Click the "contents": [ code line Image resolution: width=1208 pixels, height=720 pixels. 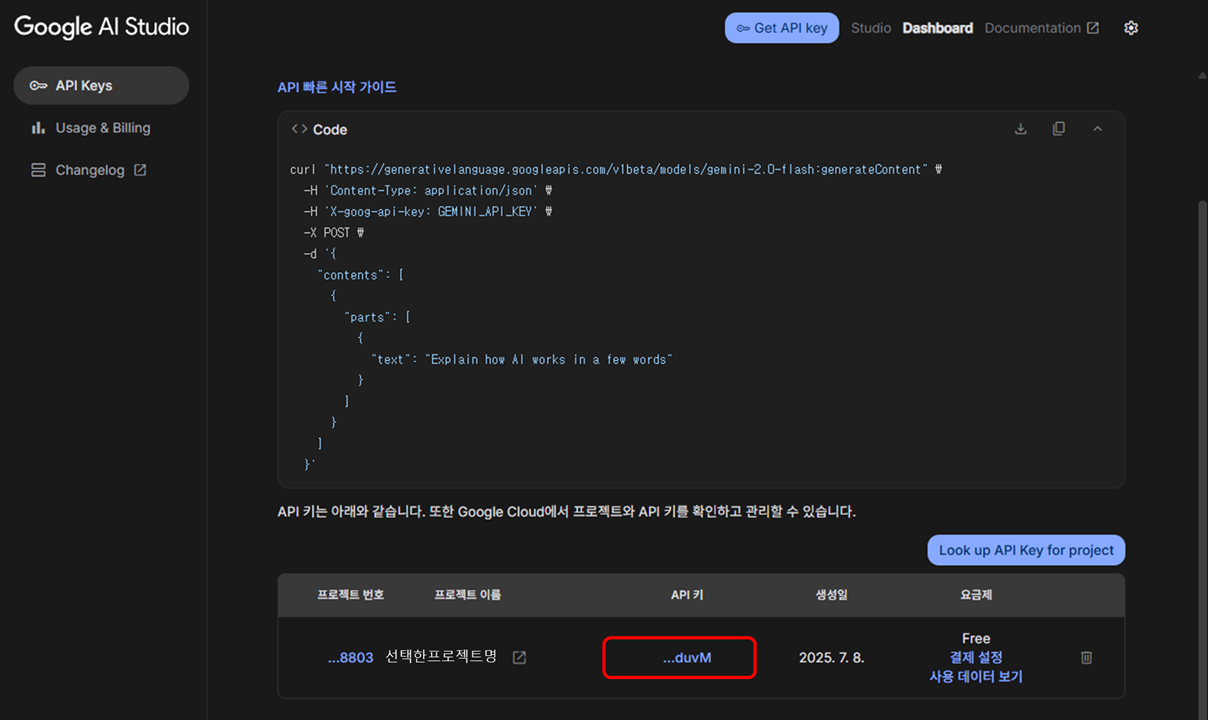point(360,275)
